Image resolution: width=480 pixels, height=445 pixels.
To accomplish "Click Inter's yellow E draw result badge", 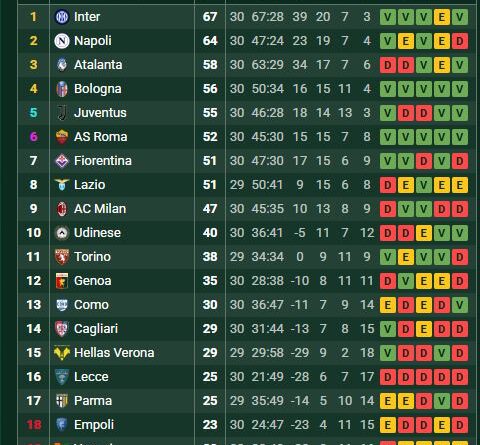I will (x=442, y=17).
